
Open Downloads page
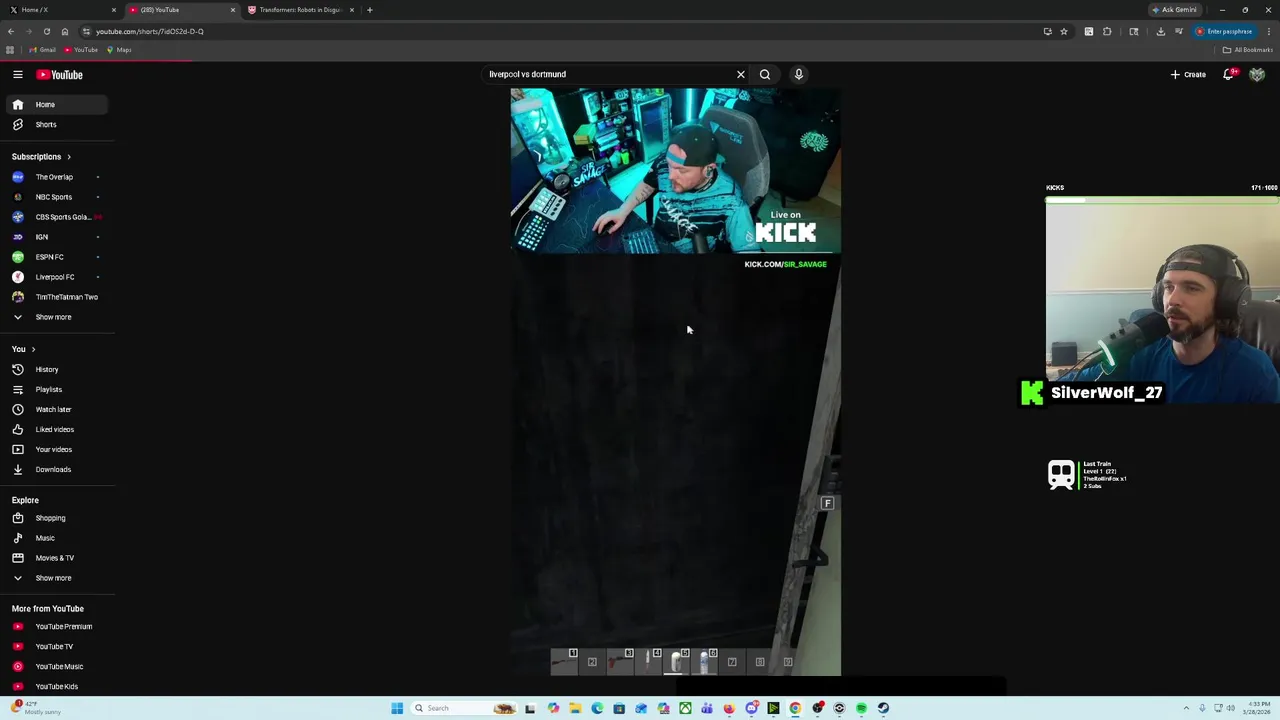(58, 469)
